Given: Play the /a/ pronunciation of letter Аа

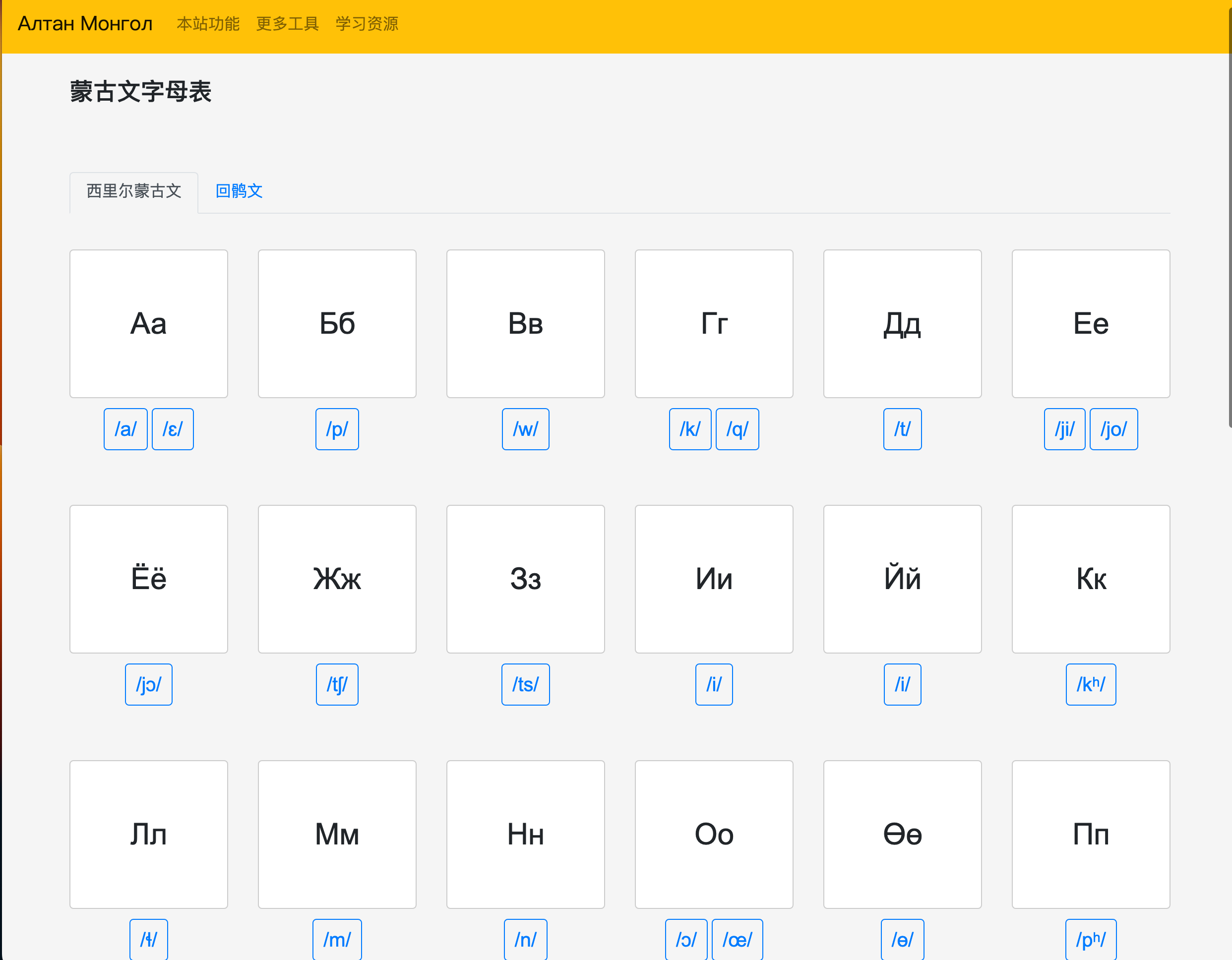Looking at the screenshot, I should pos(125,429).
